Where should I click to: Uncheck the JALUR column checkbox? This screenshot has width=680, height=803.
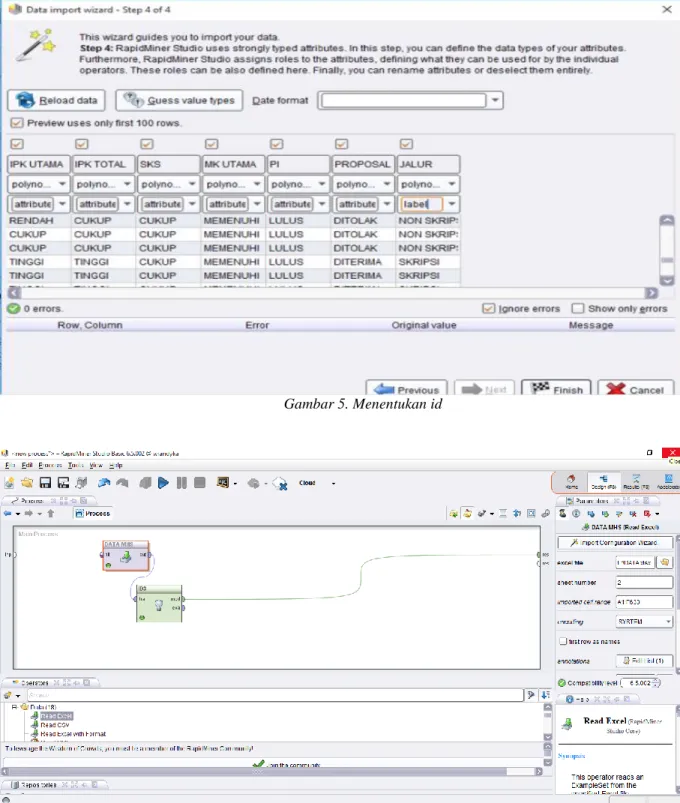[x=407, y=144]
